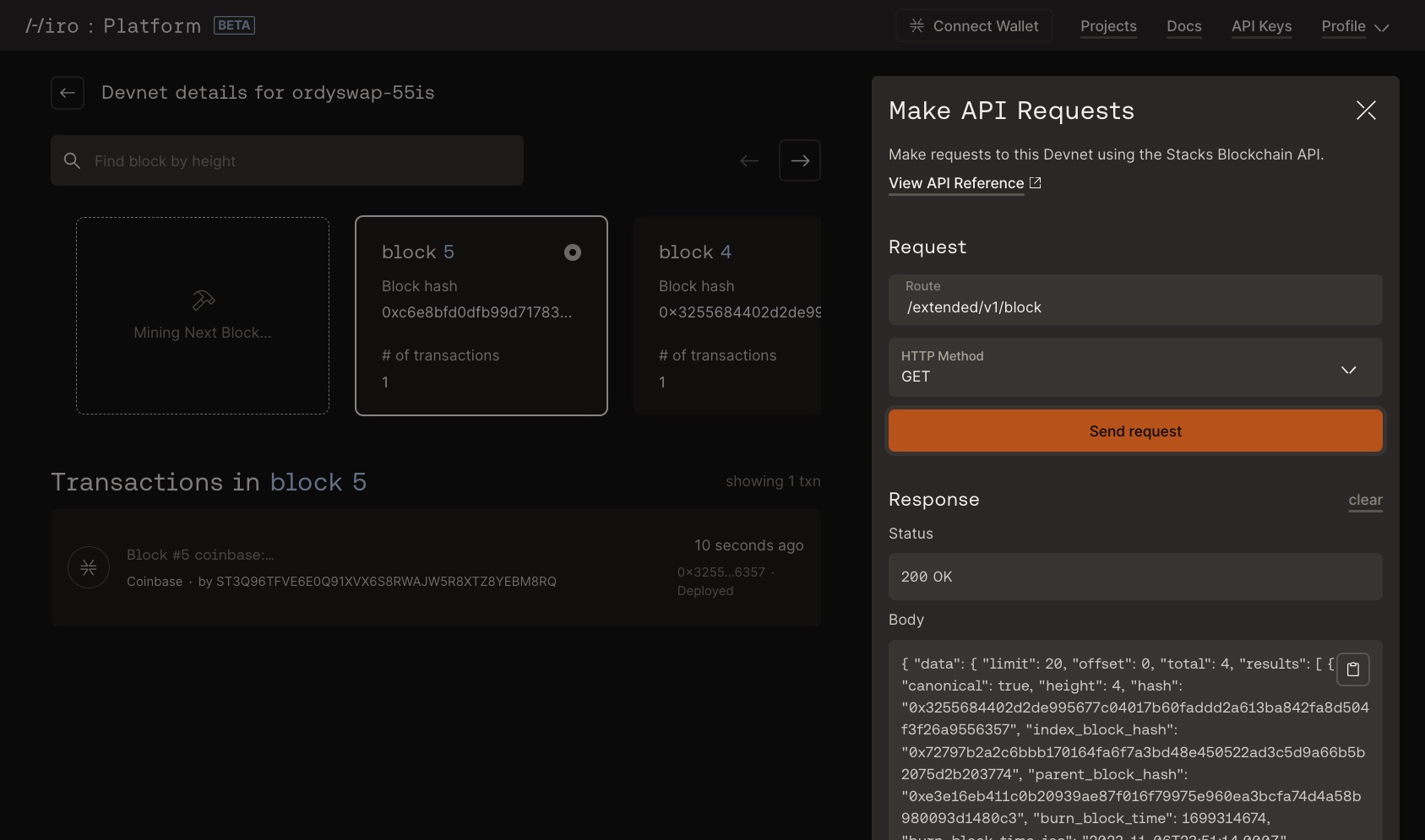Open the Profile menu
The width and height of the screenshot is (1425, 840).
click(x=1355, y=26)
